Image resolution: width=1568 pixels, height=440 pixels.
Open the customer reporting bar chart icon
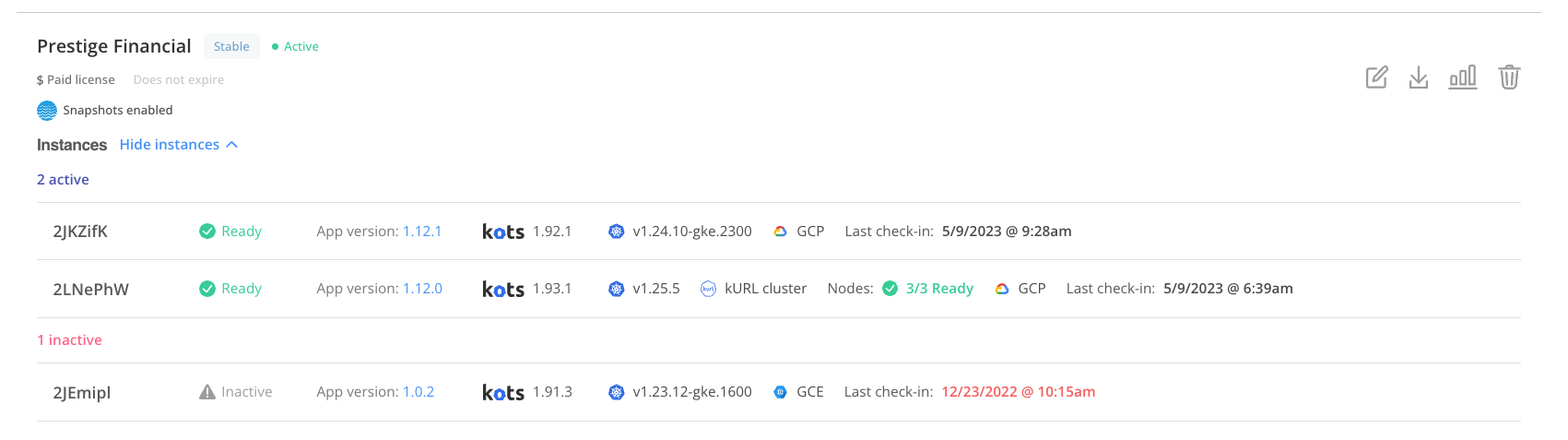[1463, 77]
